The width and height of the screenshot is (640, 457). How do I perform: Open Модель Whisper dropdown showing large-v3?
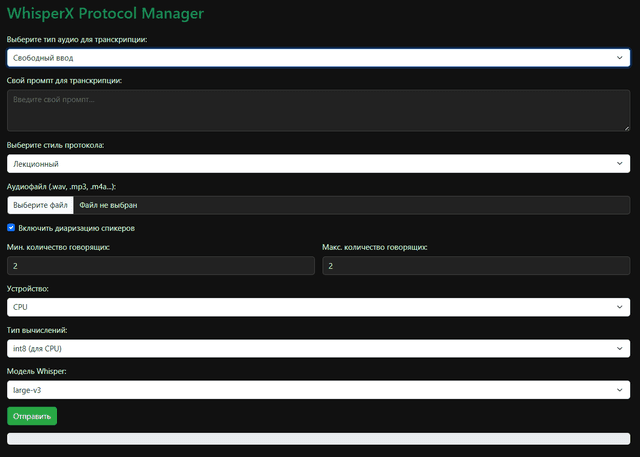pyautogui.click(x=318, y=390)
